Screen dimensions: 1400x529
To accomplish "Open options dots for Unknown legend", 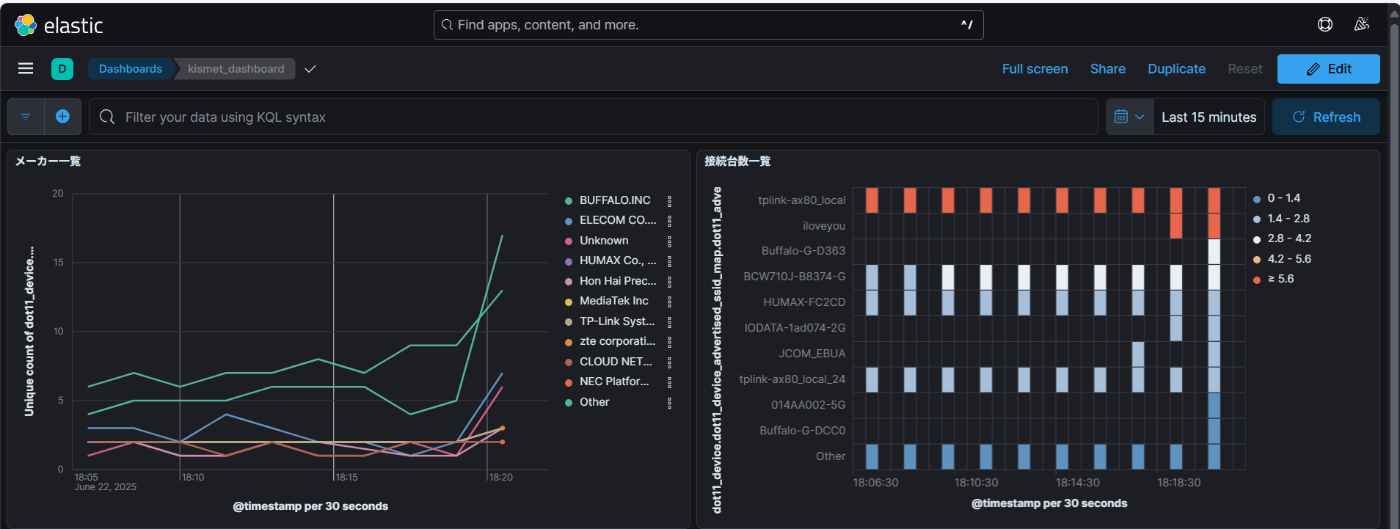I will [670, 240].
